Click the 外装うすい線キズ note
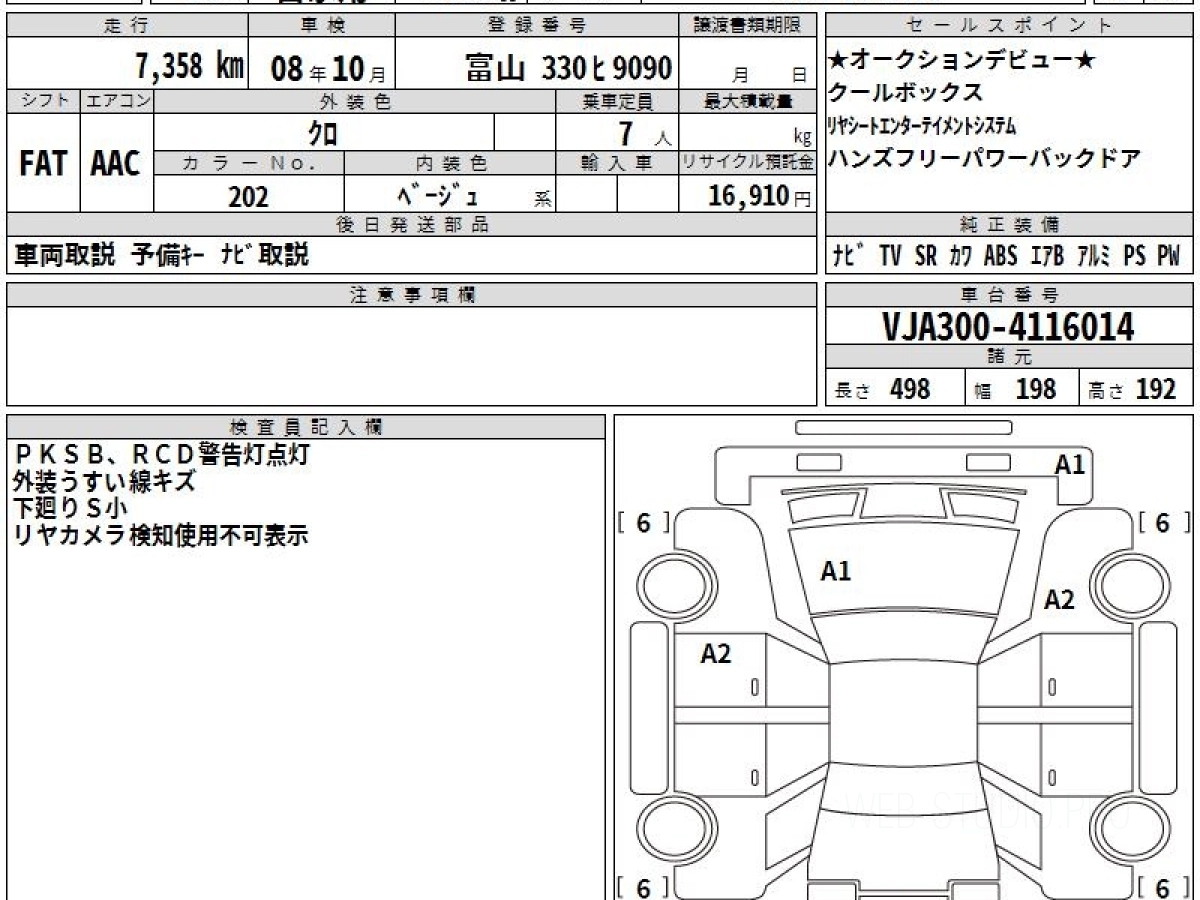Screen dimensions: 1200x900 click(x=104, y=482)
